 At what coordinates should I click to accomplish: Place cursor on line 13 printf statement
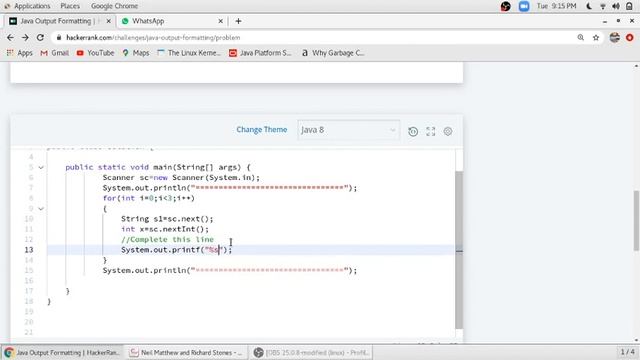click(176, 250)
